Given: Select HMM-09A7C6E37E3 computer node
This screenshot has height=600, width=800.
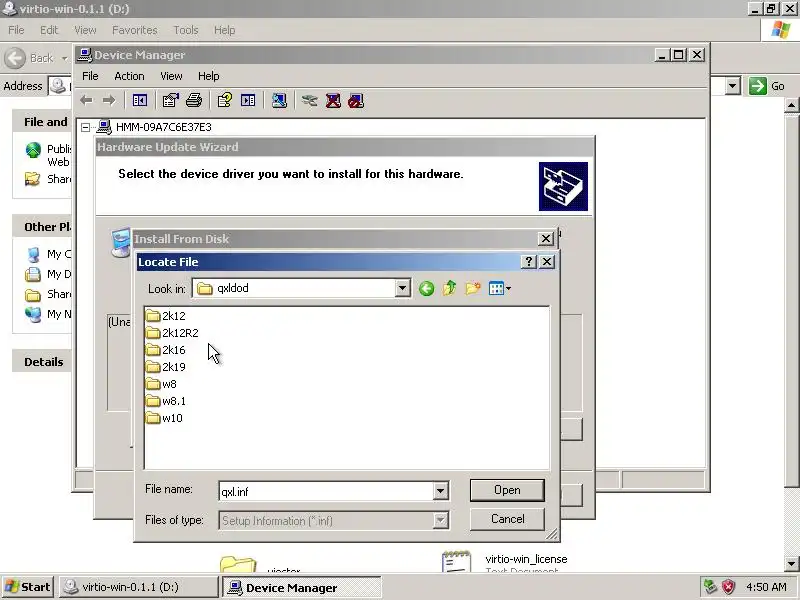Looking at the screenshot, I should coord(163,127).
